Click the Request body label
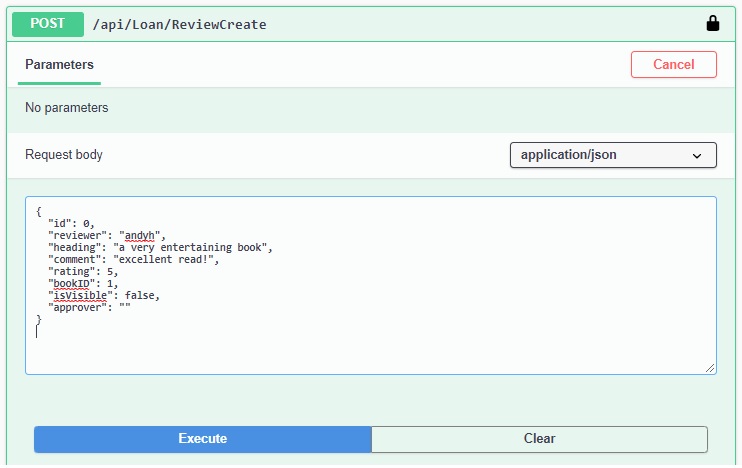 pos(64,155)
